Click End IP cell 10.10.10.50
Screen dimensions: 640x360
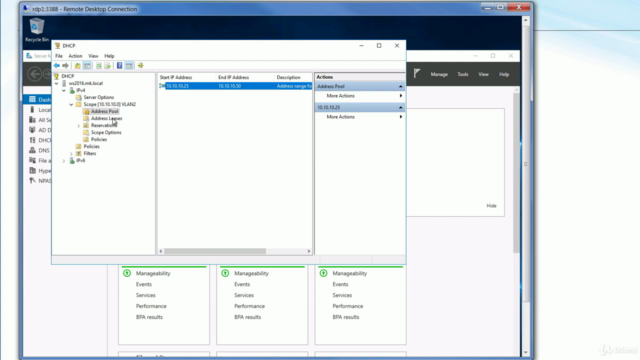point(229,86)
